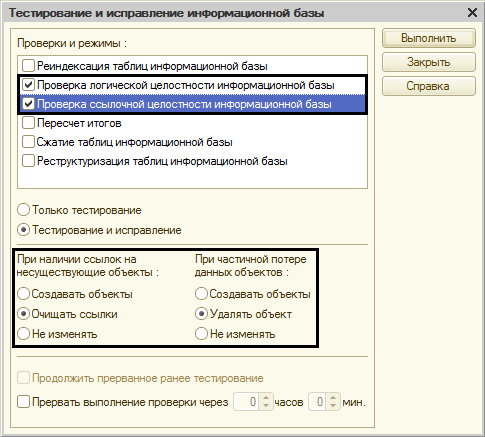
Task: Choose Не изменять under частичной потере данных
Action: point(201,334)
